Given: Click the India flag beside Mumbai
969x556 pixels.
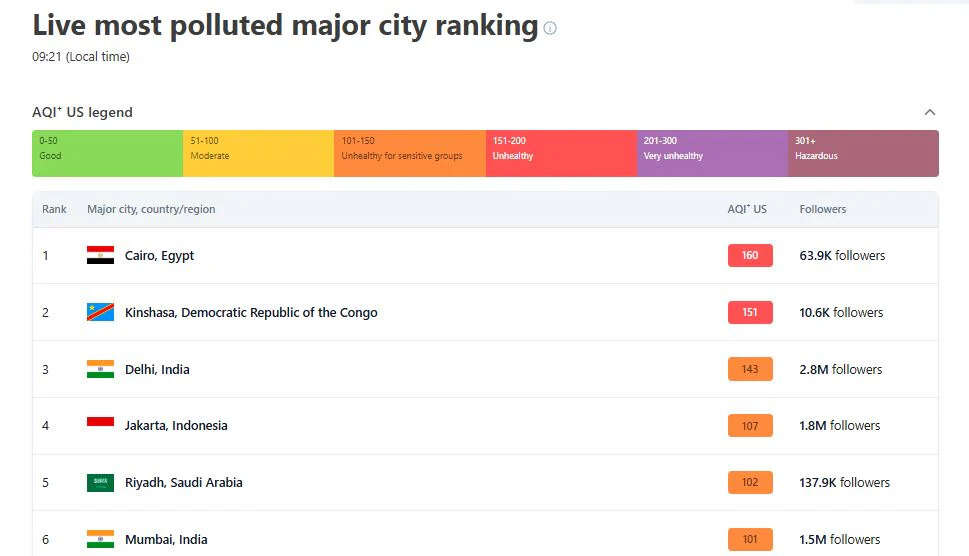Looking at the screenshot, I should (x=100, y=539).
